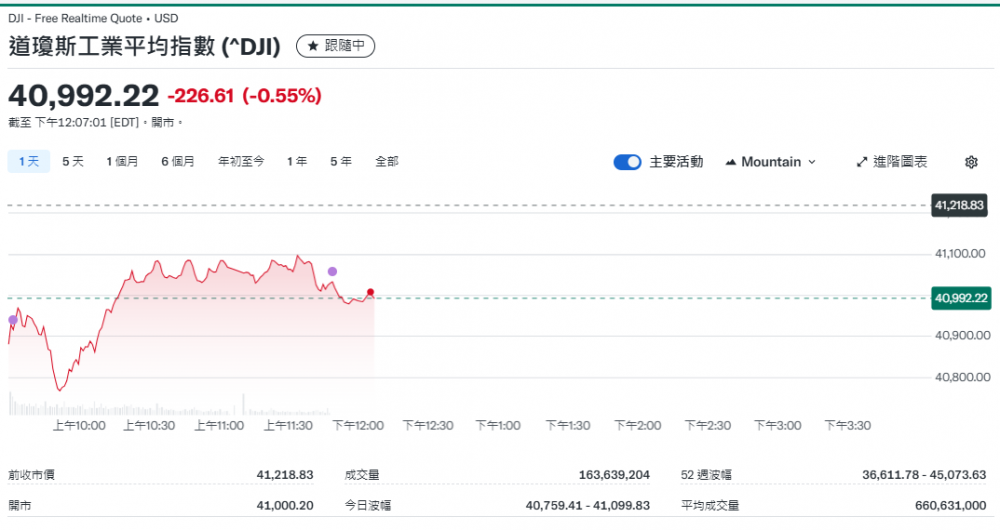Select the 6個月 time range
The height and width of the screenshot is (530, 1000).
pyautogui.click(x=178, y=161)
